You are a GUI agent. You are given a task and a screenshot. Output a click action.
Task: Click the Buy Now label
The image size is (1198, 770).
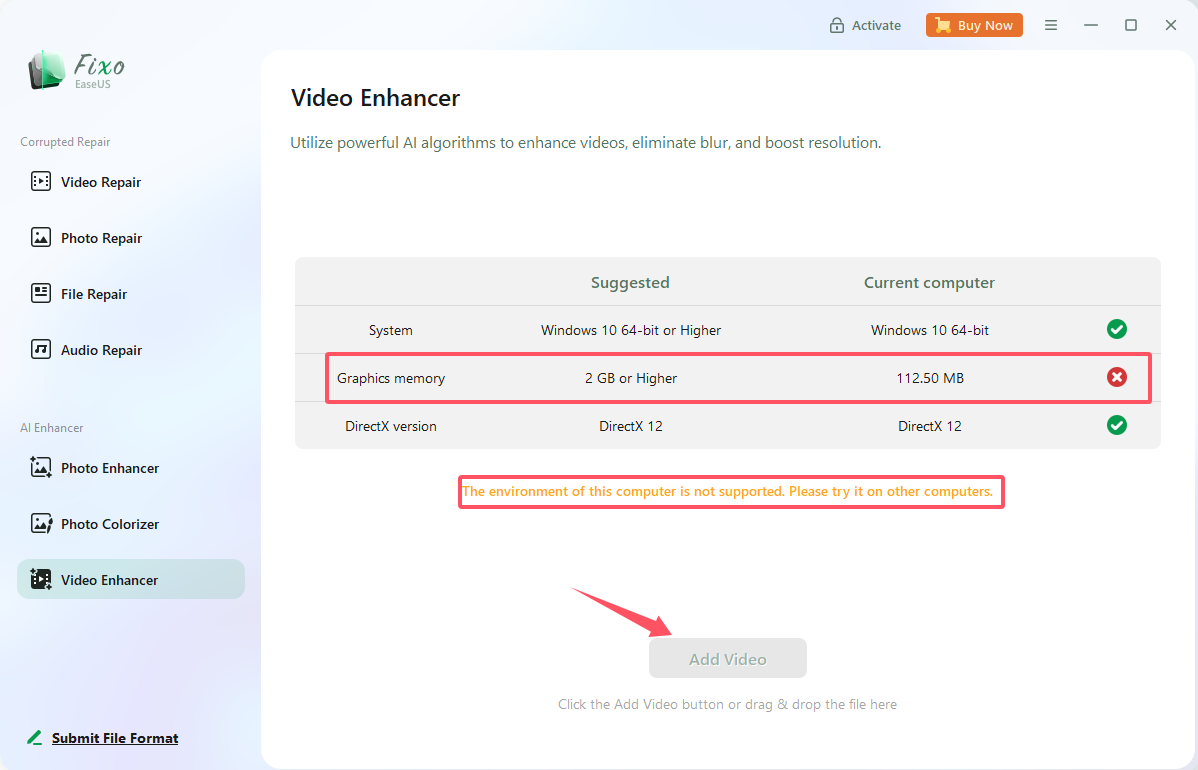[x=985, y=25]
